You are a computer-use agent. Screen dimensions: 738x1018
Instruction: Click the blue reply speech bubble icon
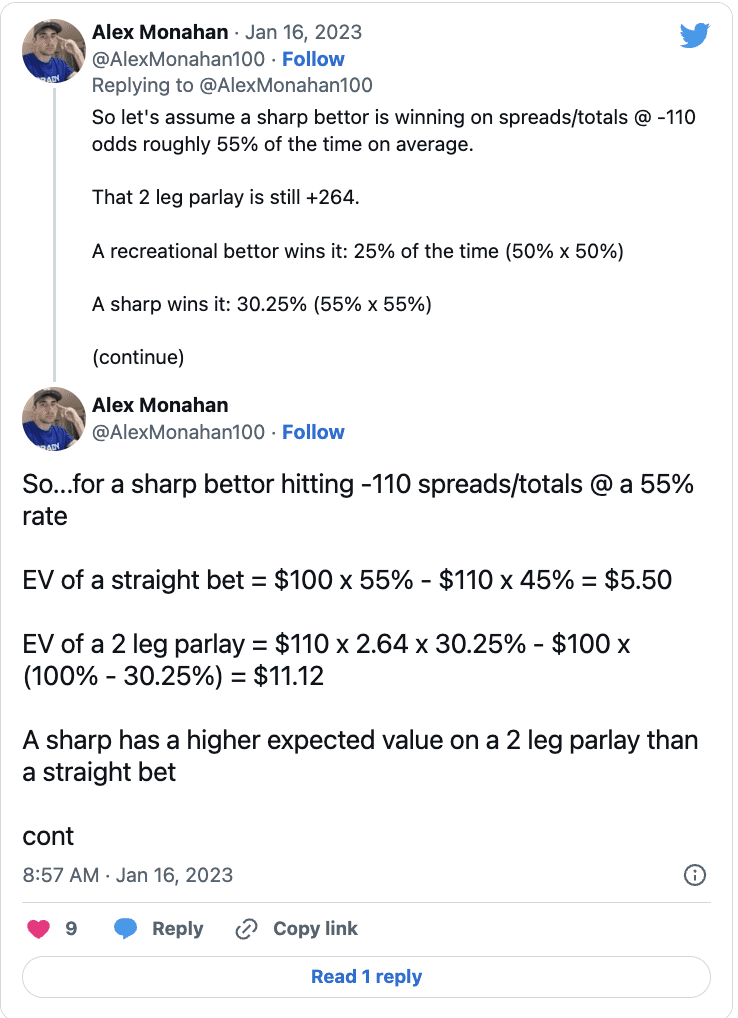tap(125, 929)
